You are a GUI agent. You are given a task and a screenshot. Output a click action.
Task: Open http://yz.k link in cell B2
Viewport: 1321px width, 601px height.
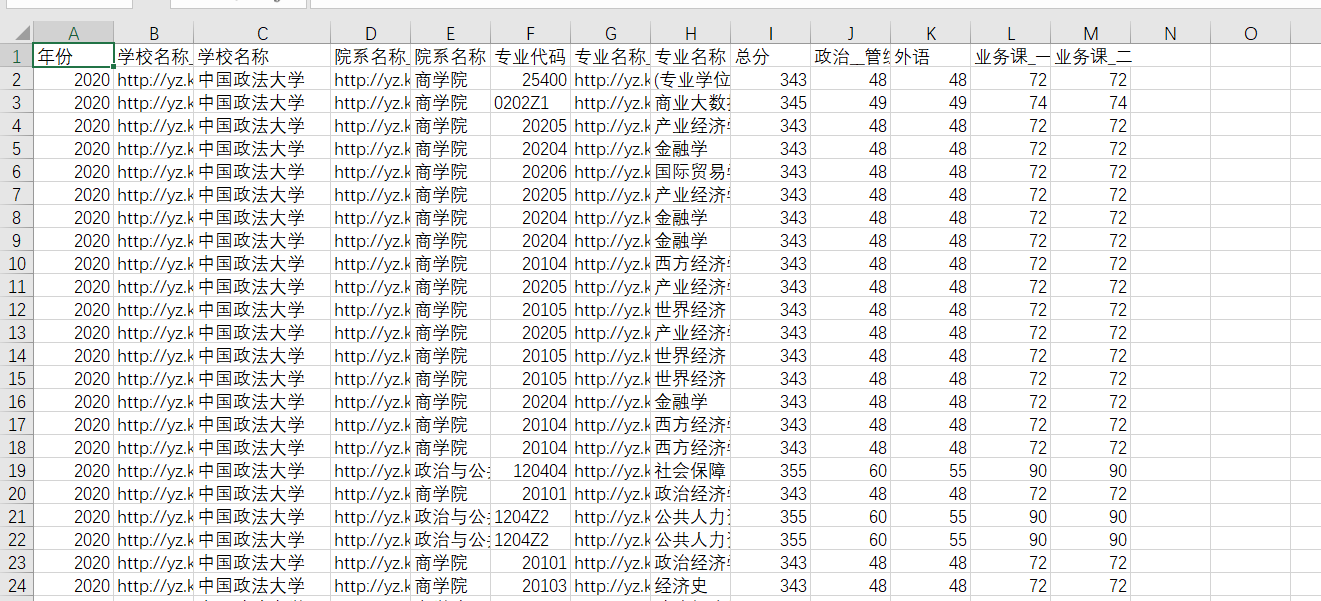[154, 79]
